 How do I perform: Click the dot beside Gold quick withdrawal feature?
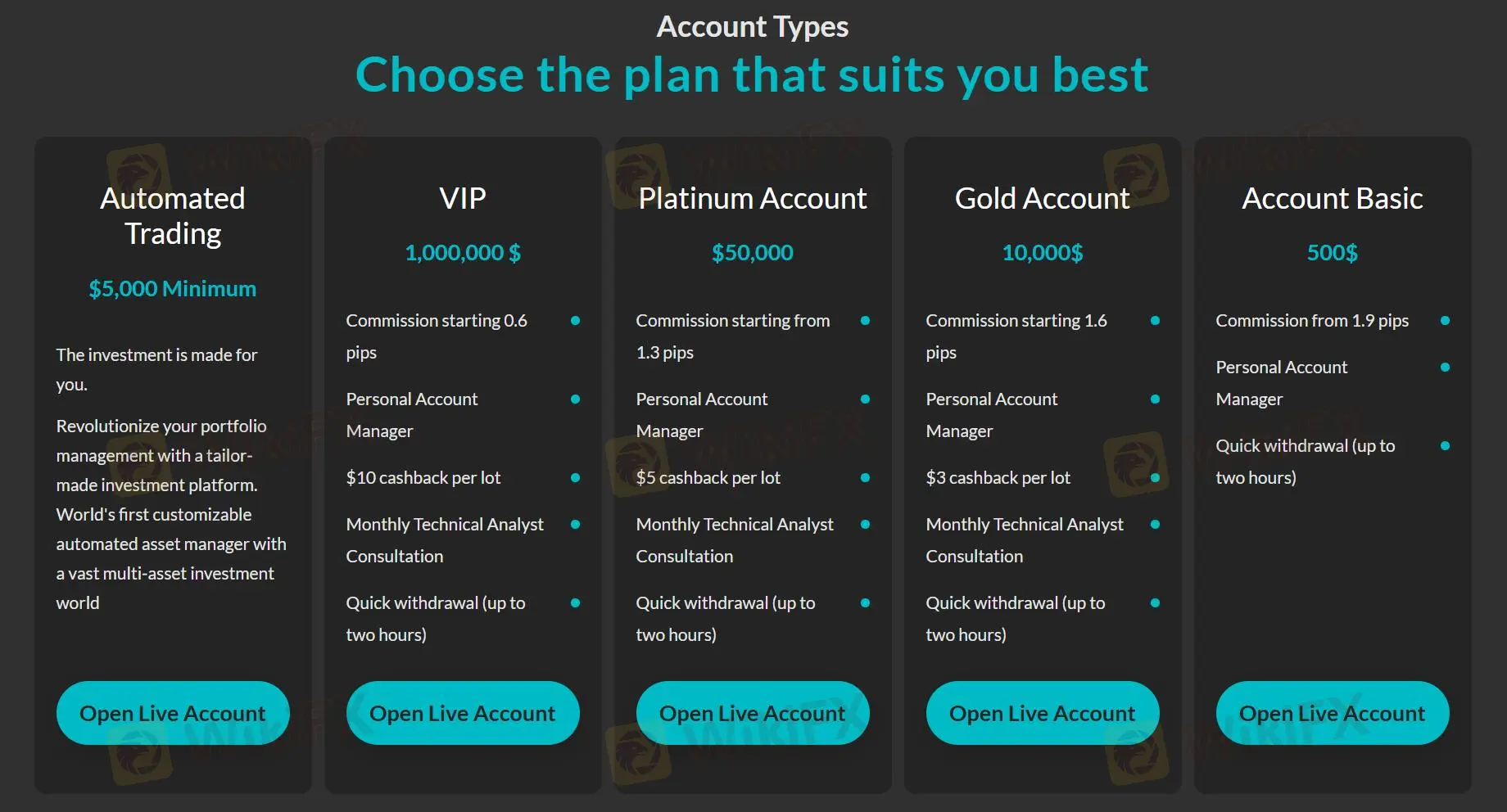pos(1156,603)
